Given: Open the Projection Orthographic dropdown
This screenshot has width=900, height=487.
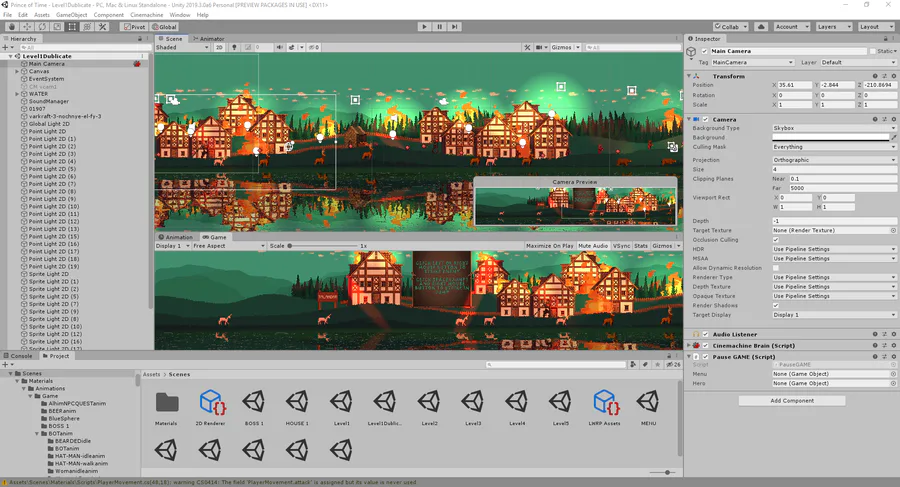Looking at the screenshot, I should 834,160.
